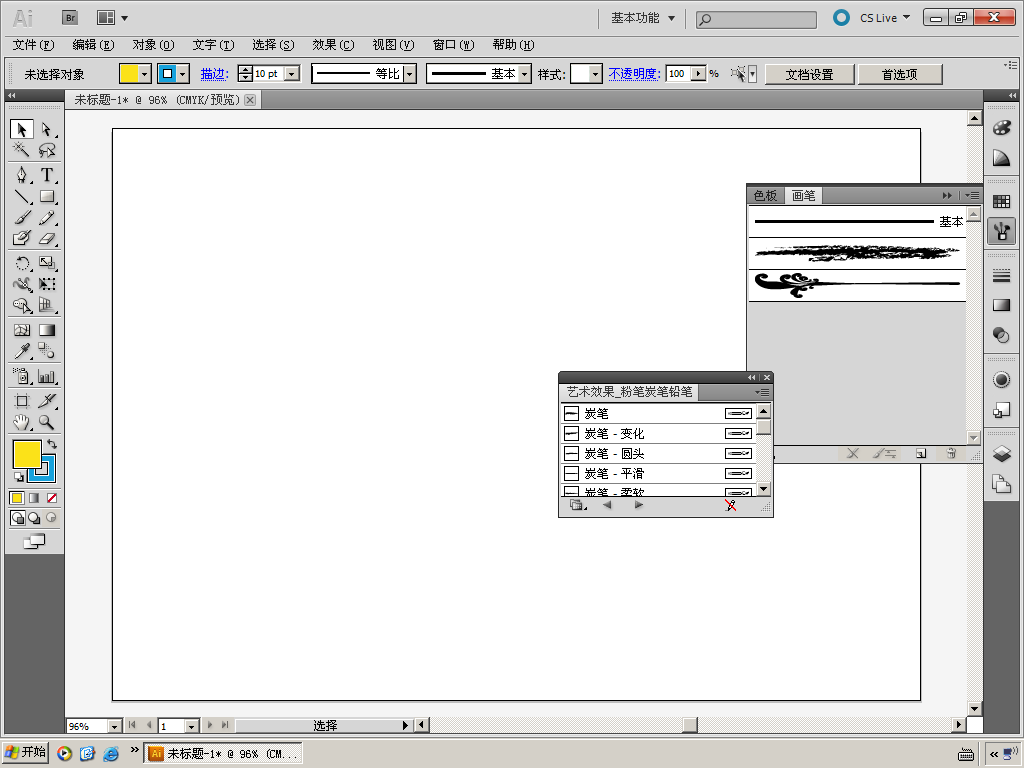1024x768 pixels.
Task: Open the stroke weight dropdown
Action: [293, 74]
